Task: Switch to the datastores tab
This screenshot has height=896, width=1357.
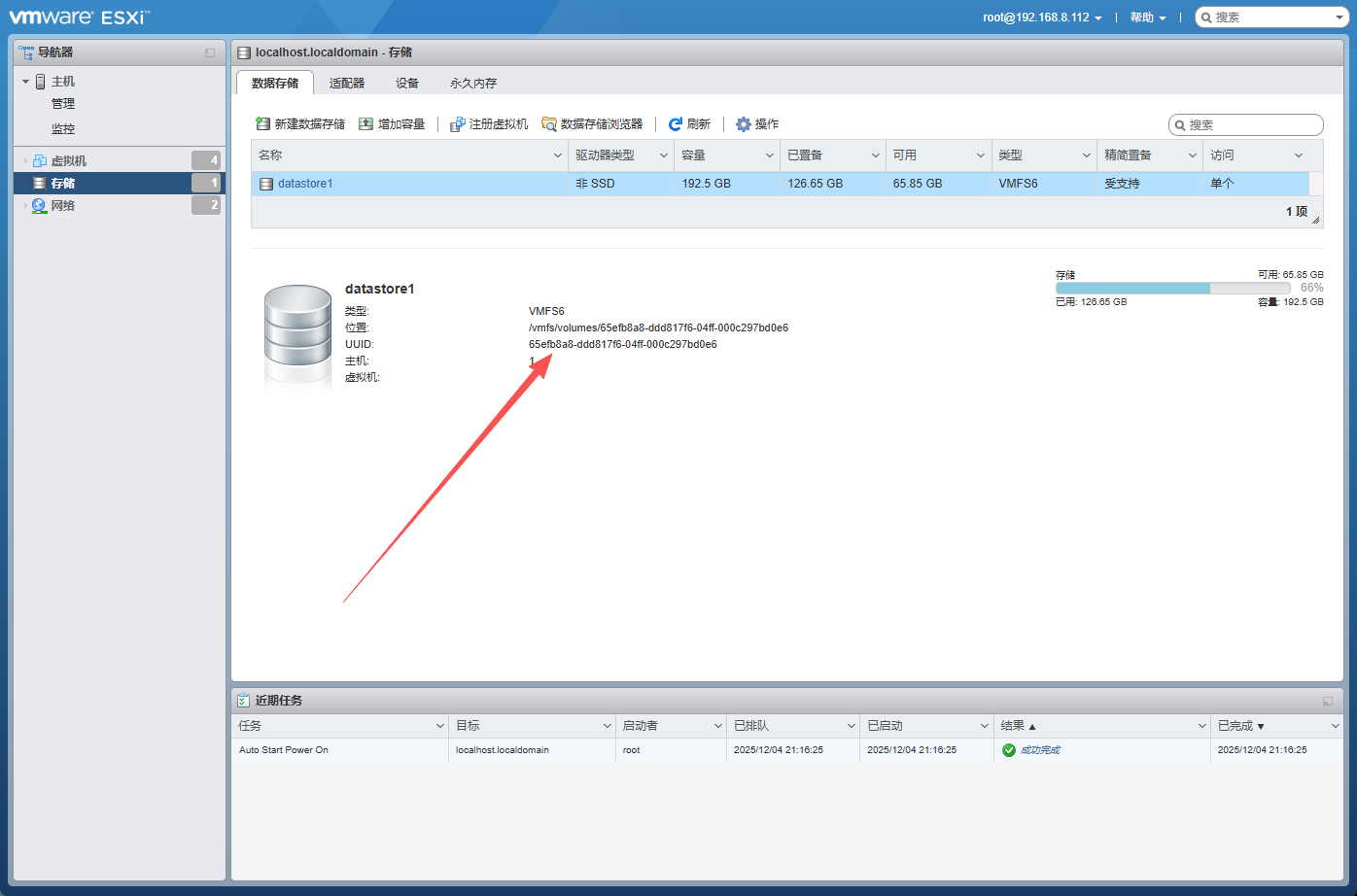Action: (x=275, y=83)
